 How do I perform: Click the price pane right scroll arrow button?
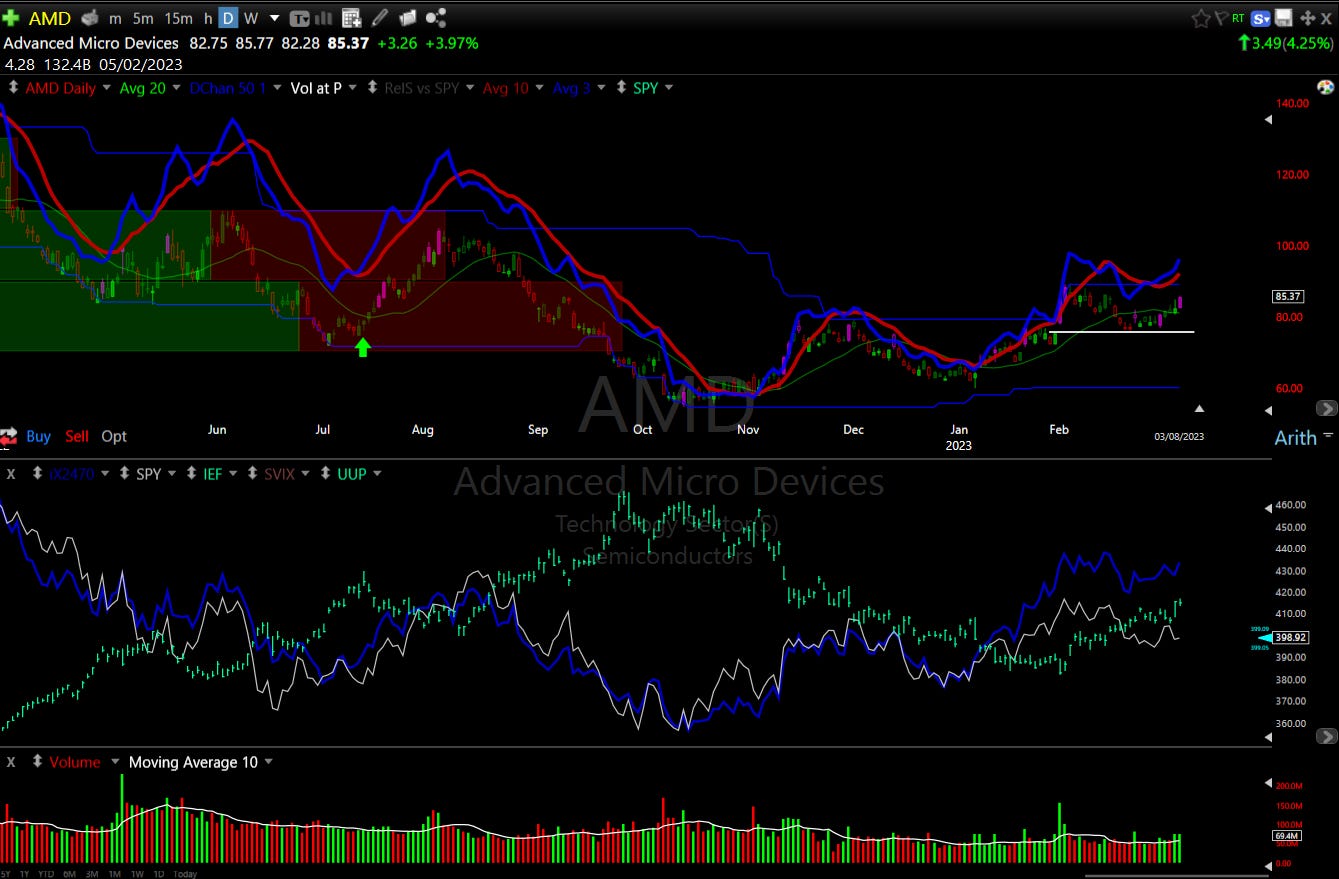(1327, 408)
